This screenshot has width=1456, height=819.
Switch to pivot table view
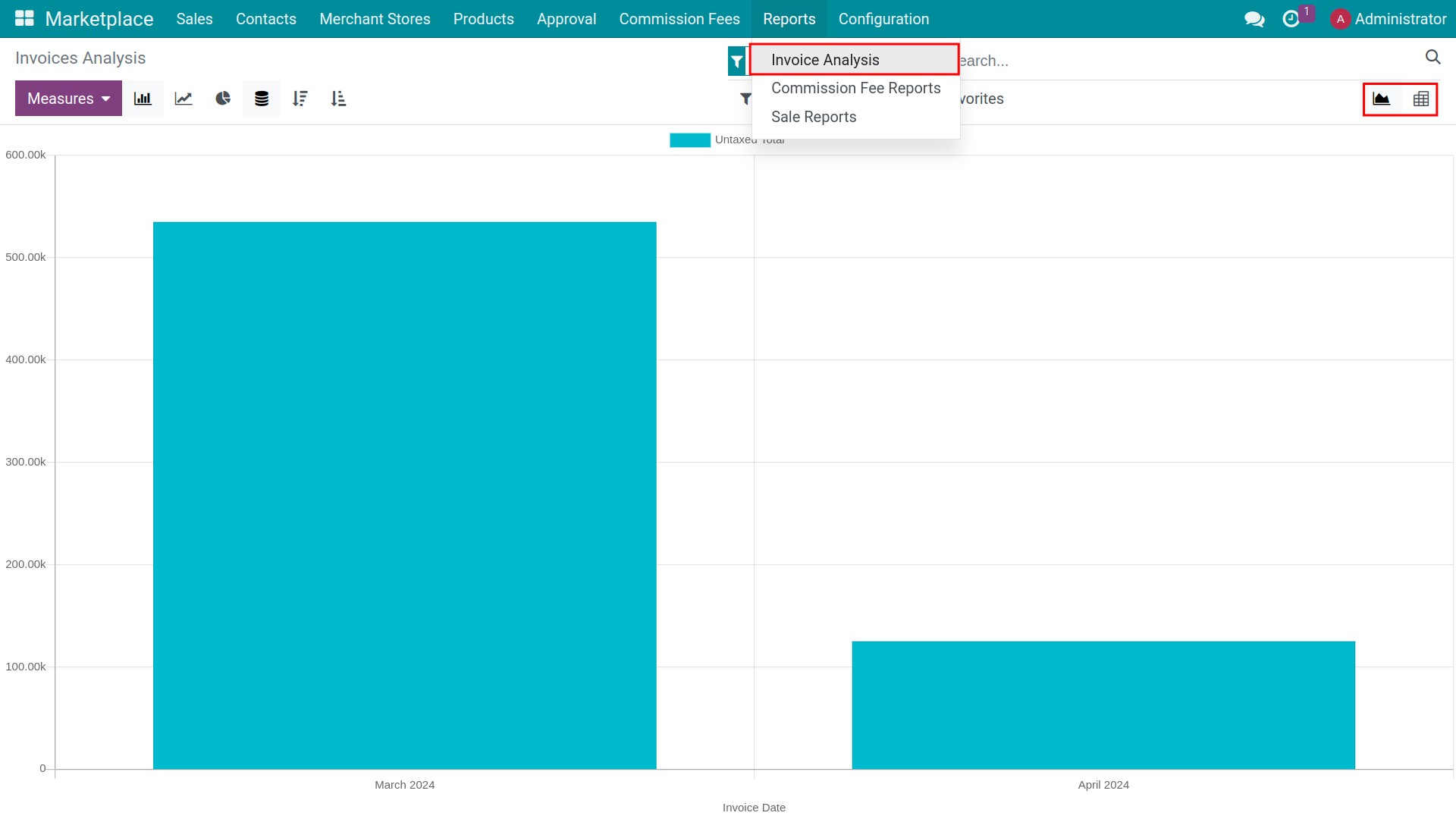[x=1421, y=99]
